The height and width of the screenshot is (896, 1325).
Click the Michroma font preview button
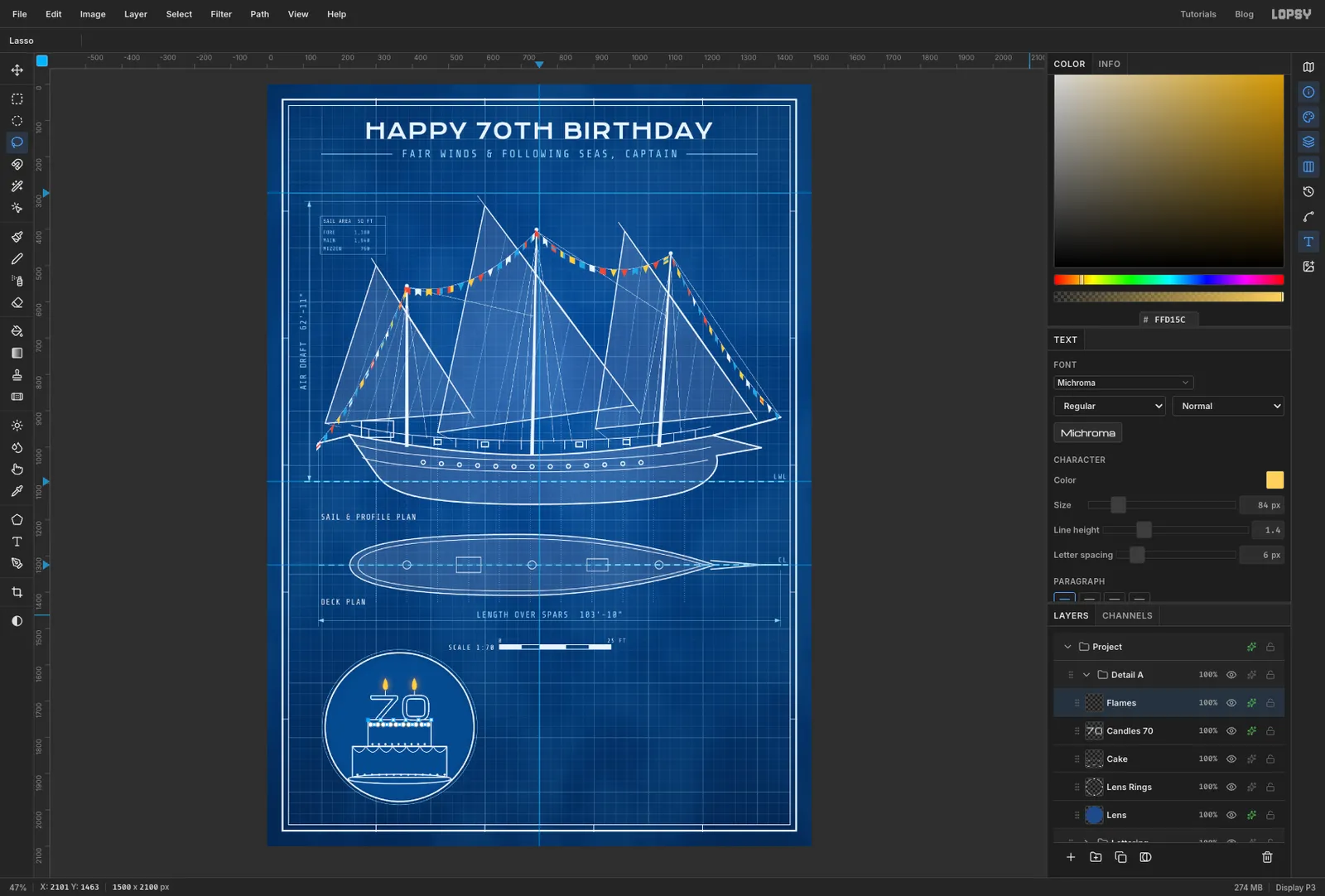(x=1088, y=433)
